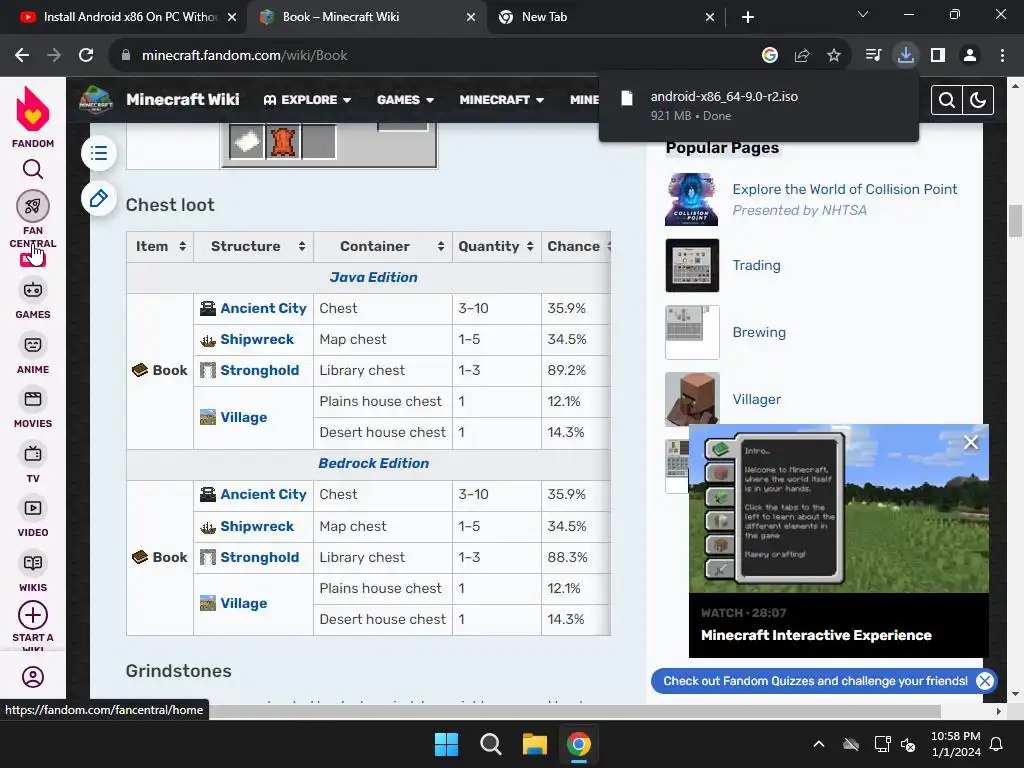Expand the EXPLORE dropdown menu
1024x768 pixels.
(x=307, y=100)
